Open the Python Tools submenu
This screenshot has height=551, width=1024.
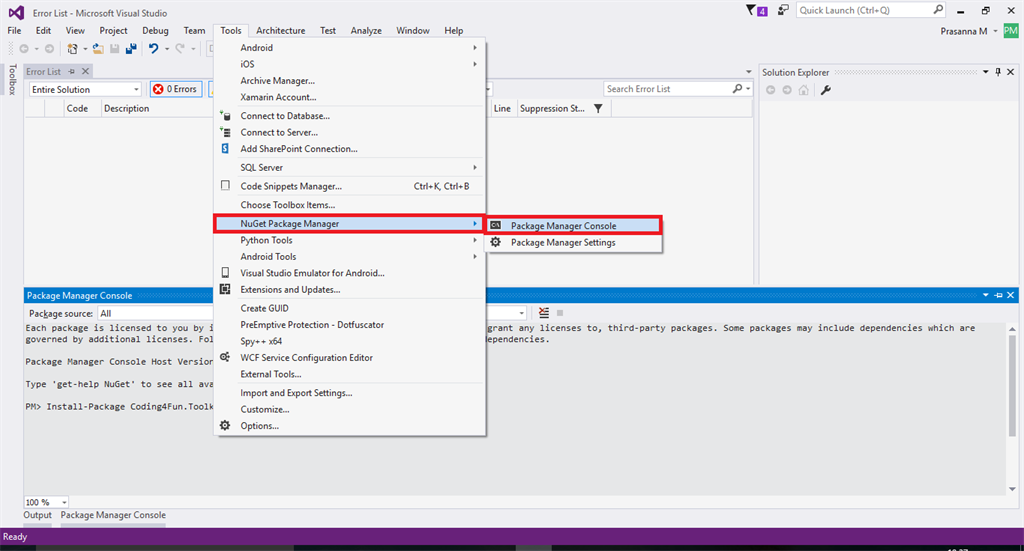pos(350,240)
